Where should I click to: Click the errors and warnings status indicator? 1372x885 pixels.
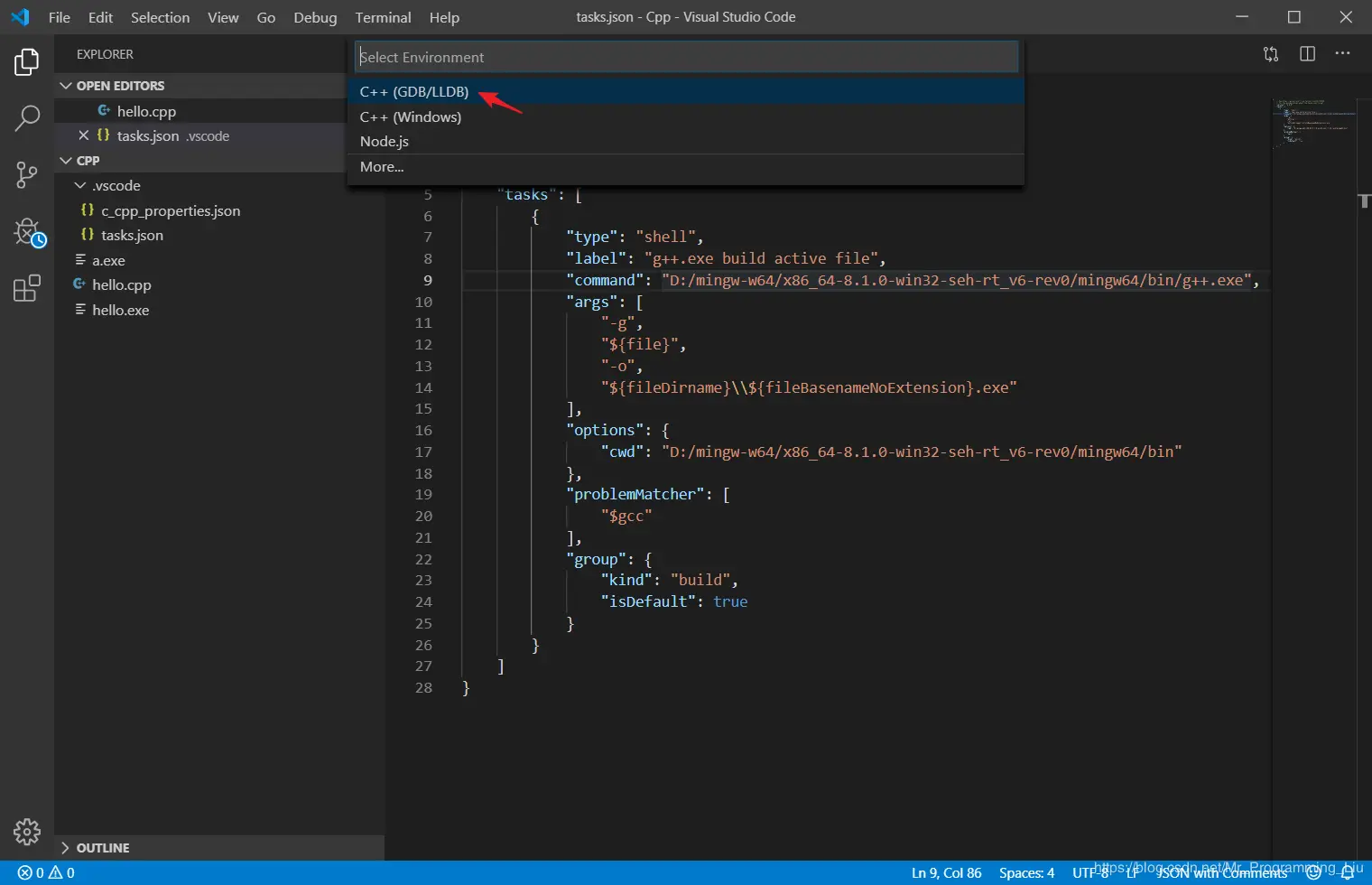46,872
